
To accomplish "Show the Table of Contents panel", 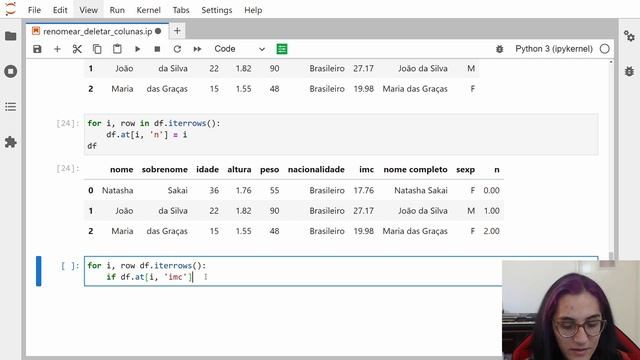I will pyautogui.click(x=11, y=107).
